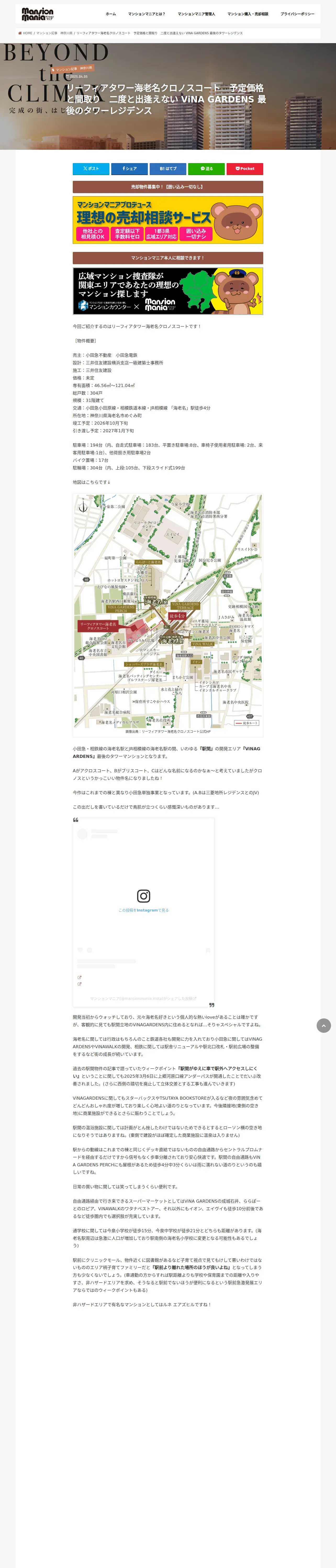Click the 売却物件募集中 heading bar

click(x=168, y=187)
